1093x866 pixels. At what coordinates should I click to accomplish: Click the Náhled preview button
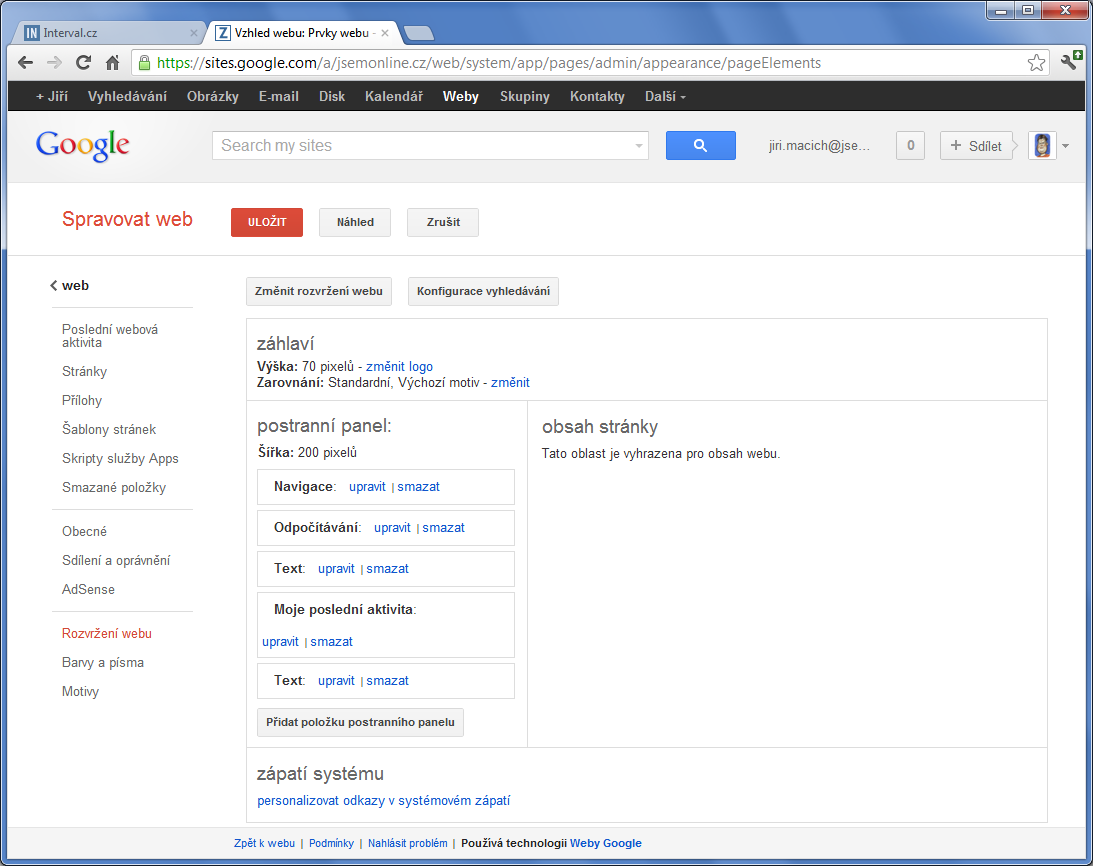[x=356, y=222]
